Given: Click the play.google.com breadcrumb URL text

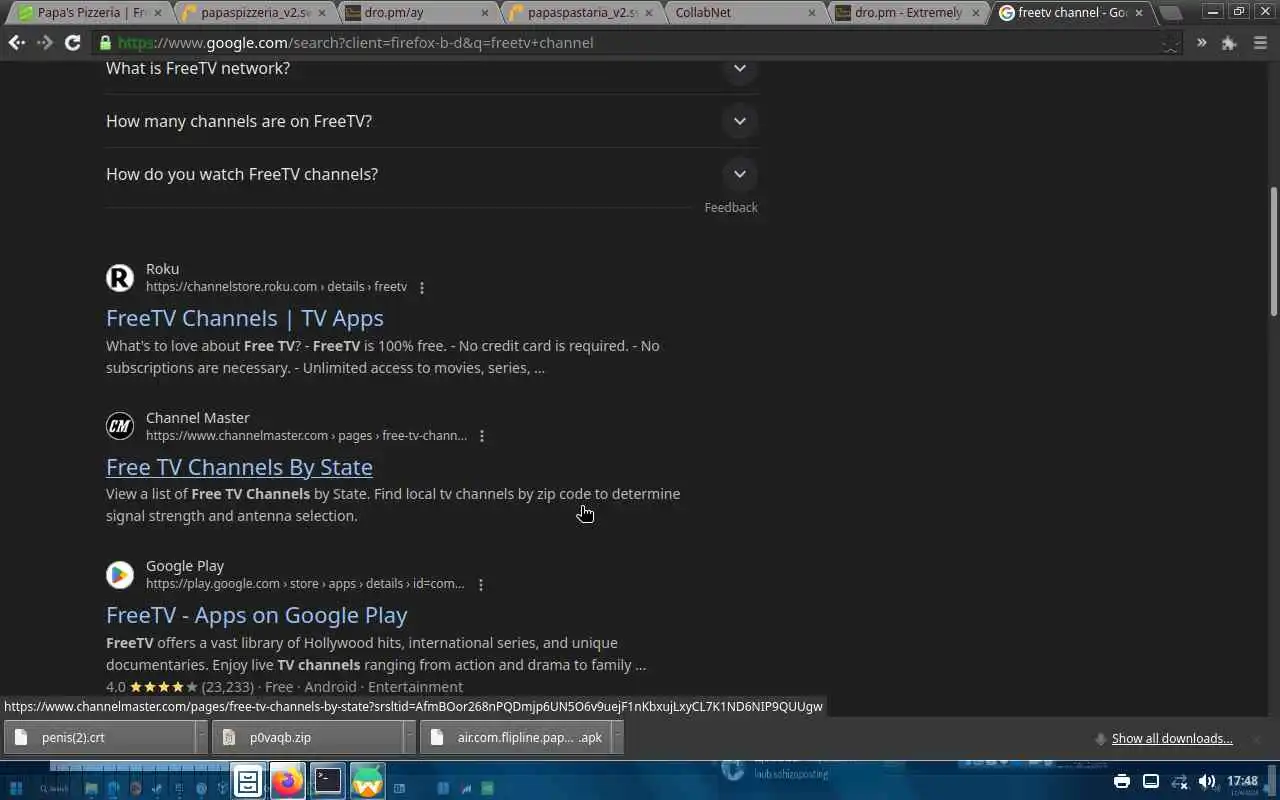Looking at the screenshot, I should 305,584.
